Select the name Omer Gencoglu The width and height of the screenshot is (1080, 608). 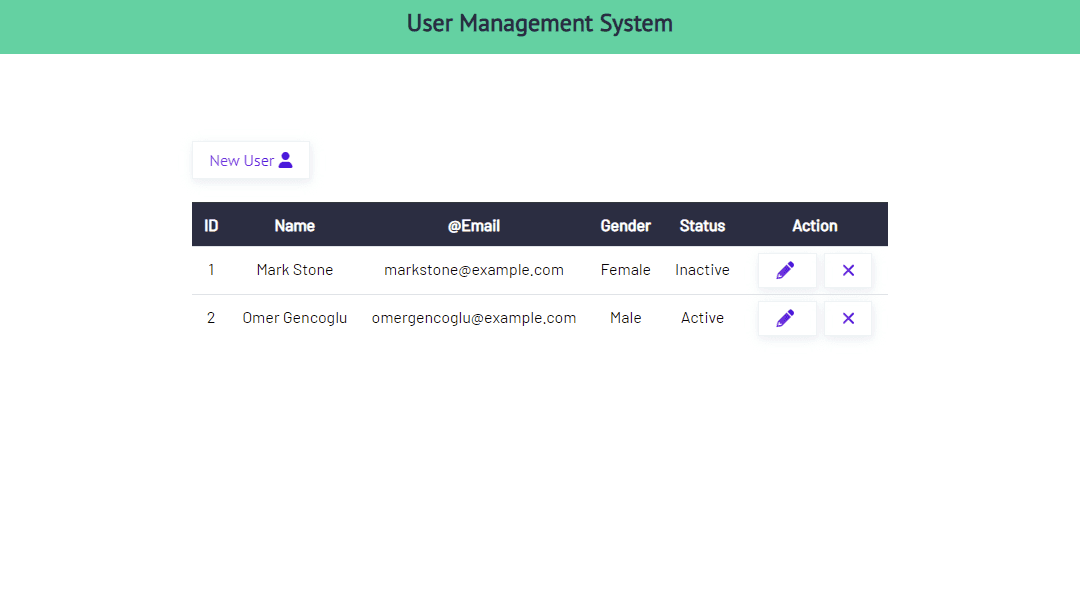295,318
